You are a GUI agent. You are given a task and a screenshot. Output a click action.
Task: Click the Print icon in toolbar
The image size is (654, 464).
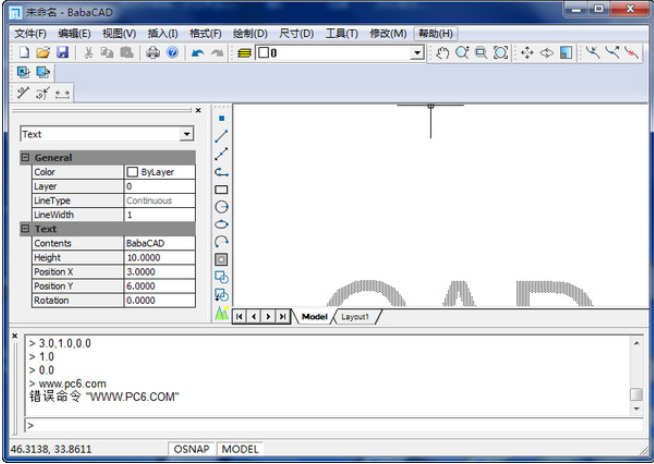point(152,52)
